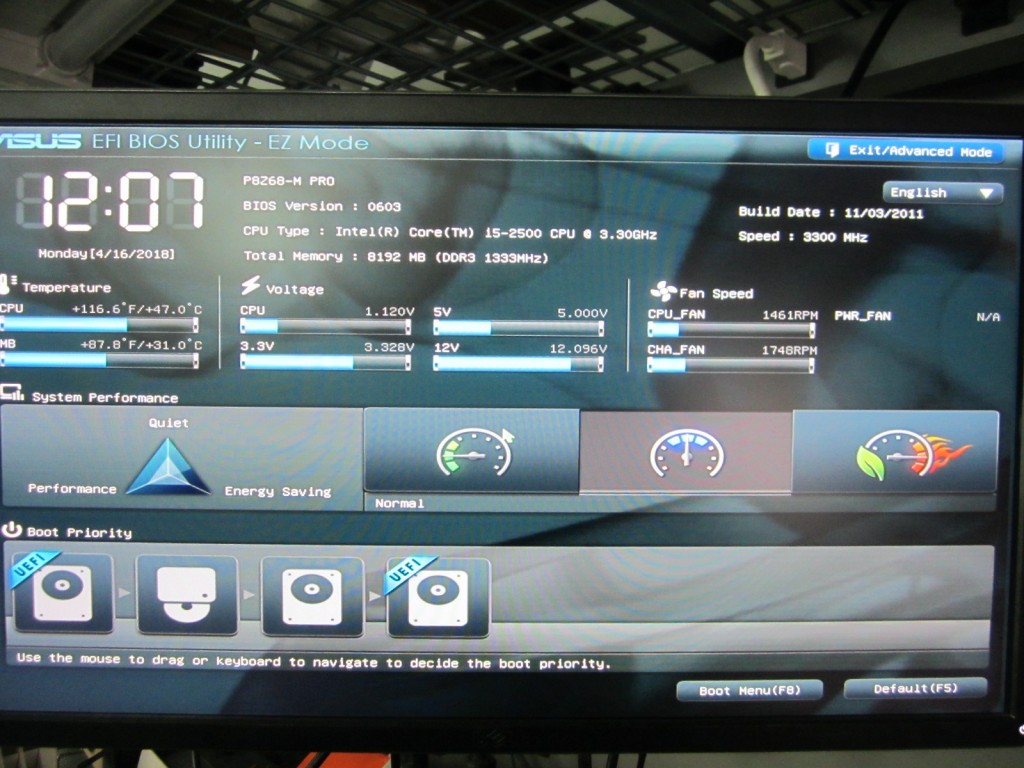Click the date Monday[4/16/2018]
Image resolution: width=1024 pixels, height=768 pixels.
[106, 253]
